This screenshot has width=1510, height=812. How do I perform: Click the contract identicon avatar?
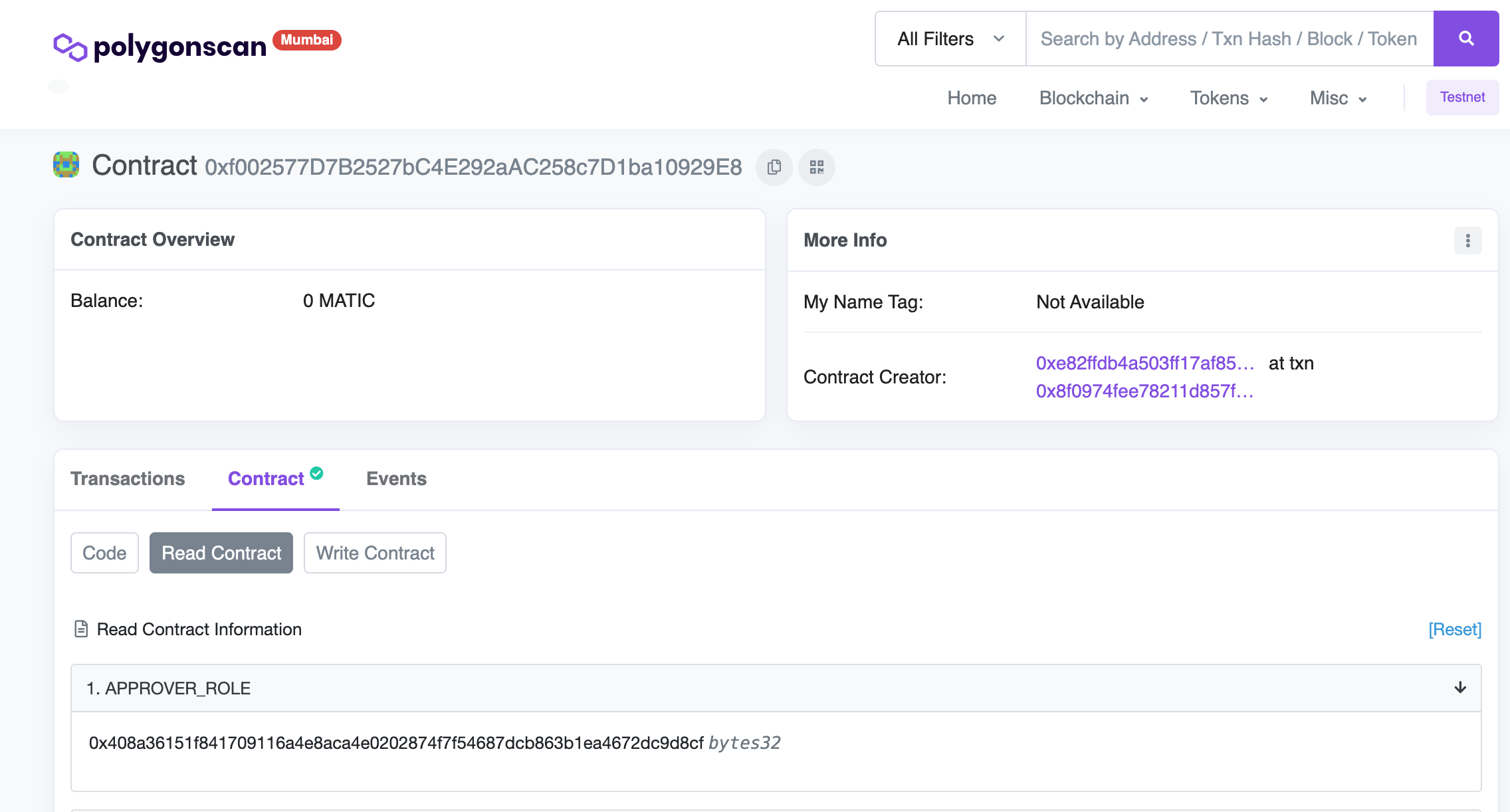tap(66, 165)
